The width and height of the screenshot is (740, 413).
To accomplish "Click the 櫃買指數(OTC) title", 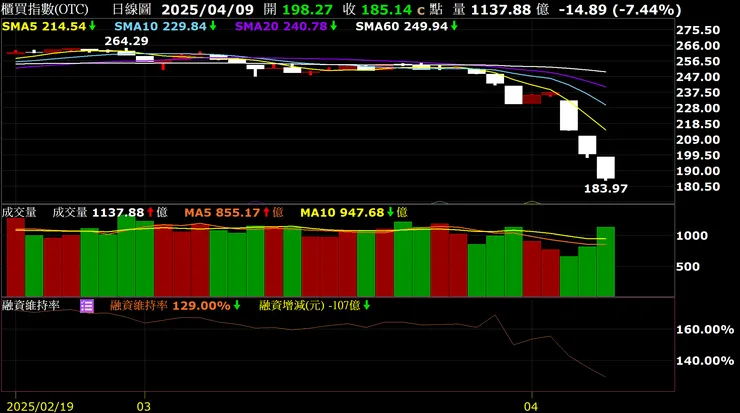I will point(45,9).
